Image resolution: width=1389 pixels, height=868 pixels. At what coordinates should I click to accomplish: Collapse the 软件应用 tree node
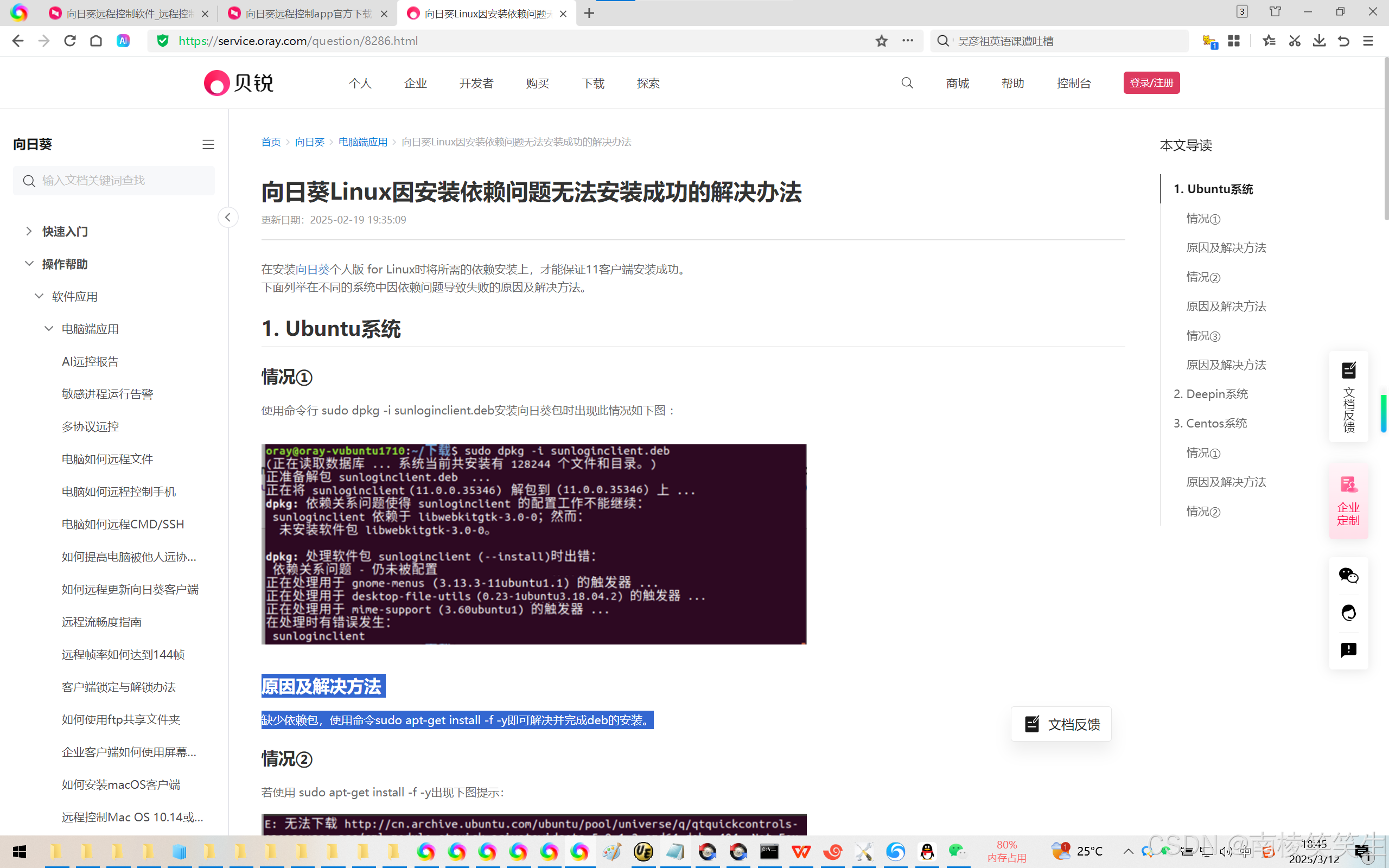click(39, 296)
